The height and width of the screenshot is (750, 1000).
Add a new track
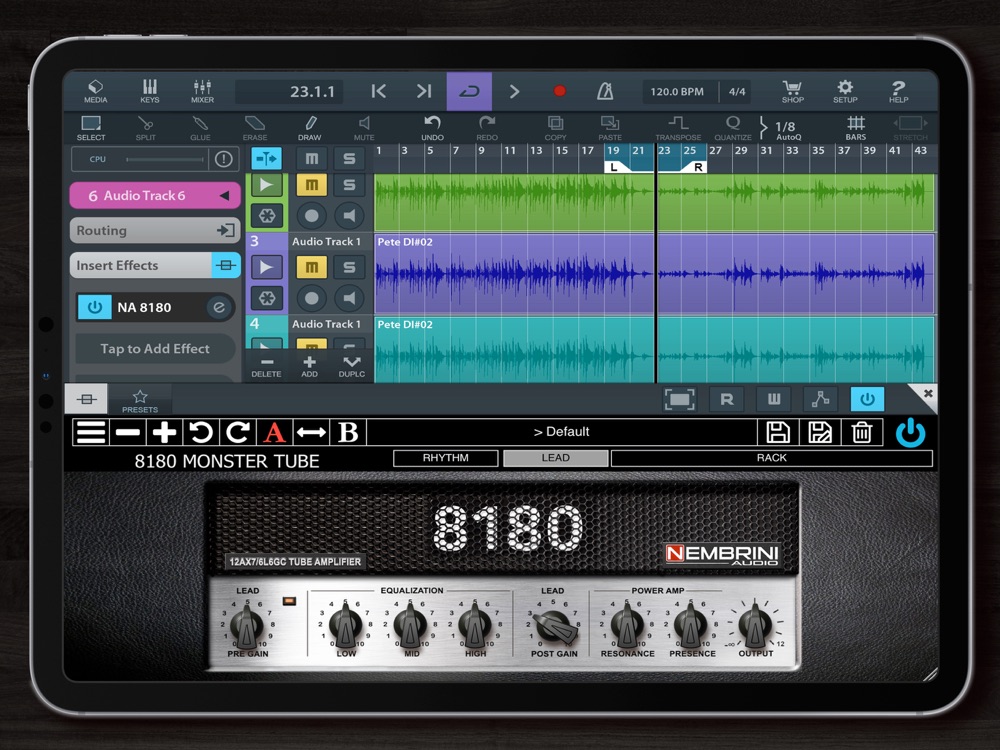pos(309,367)
